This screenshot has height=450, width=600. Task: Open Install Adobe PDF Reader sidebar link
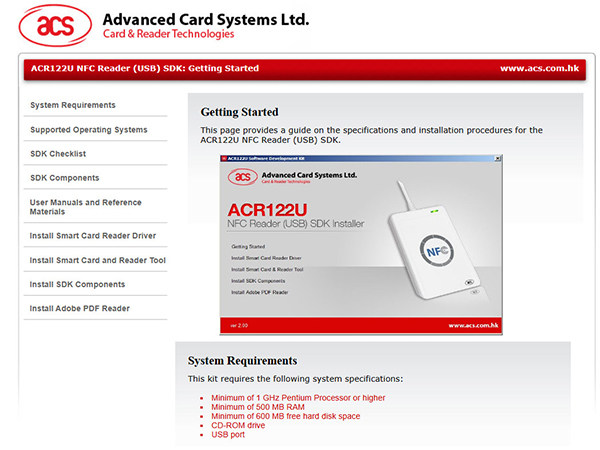point(80,308)
